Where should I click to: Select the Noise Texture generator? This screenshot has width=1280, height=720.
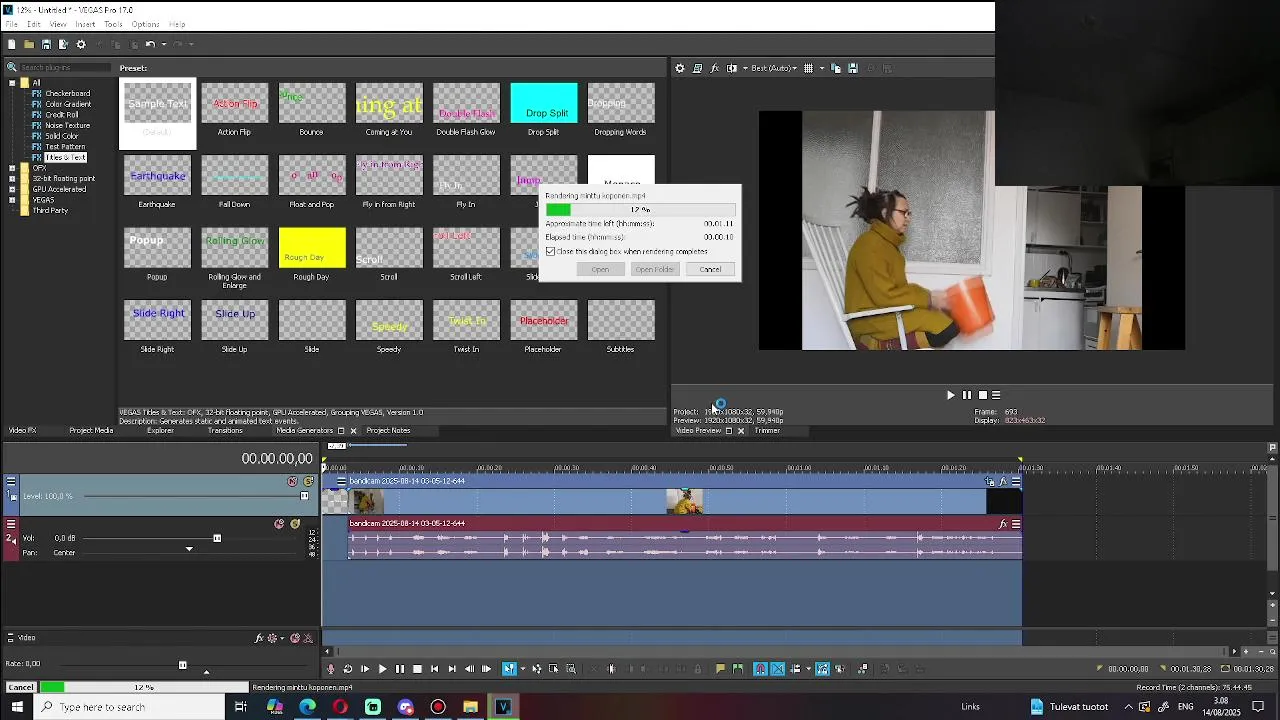[67, 126]
